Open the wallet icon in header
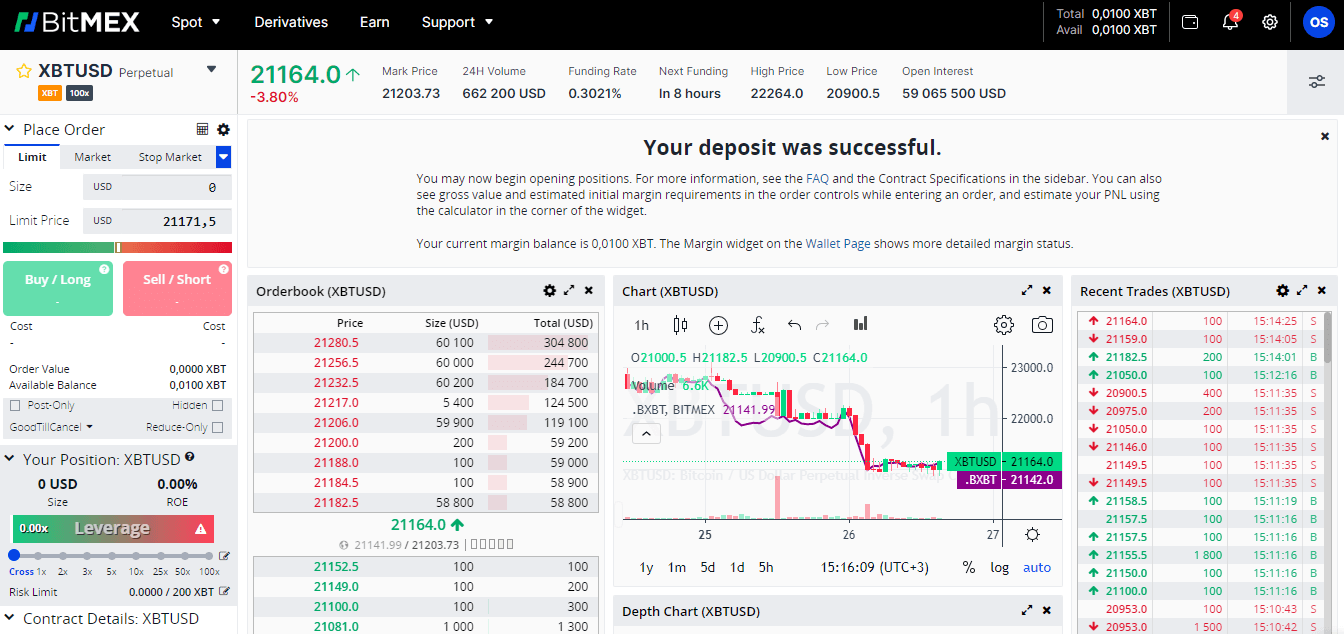 coord(1190,22)
